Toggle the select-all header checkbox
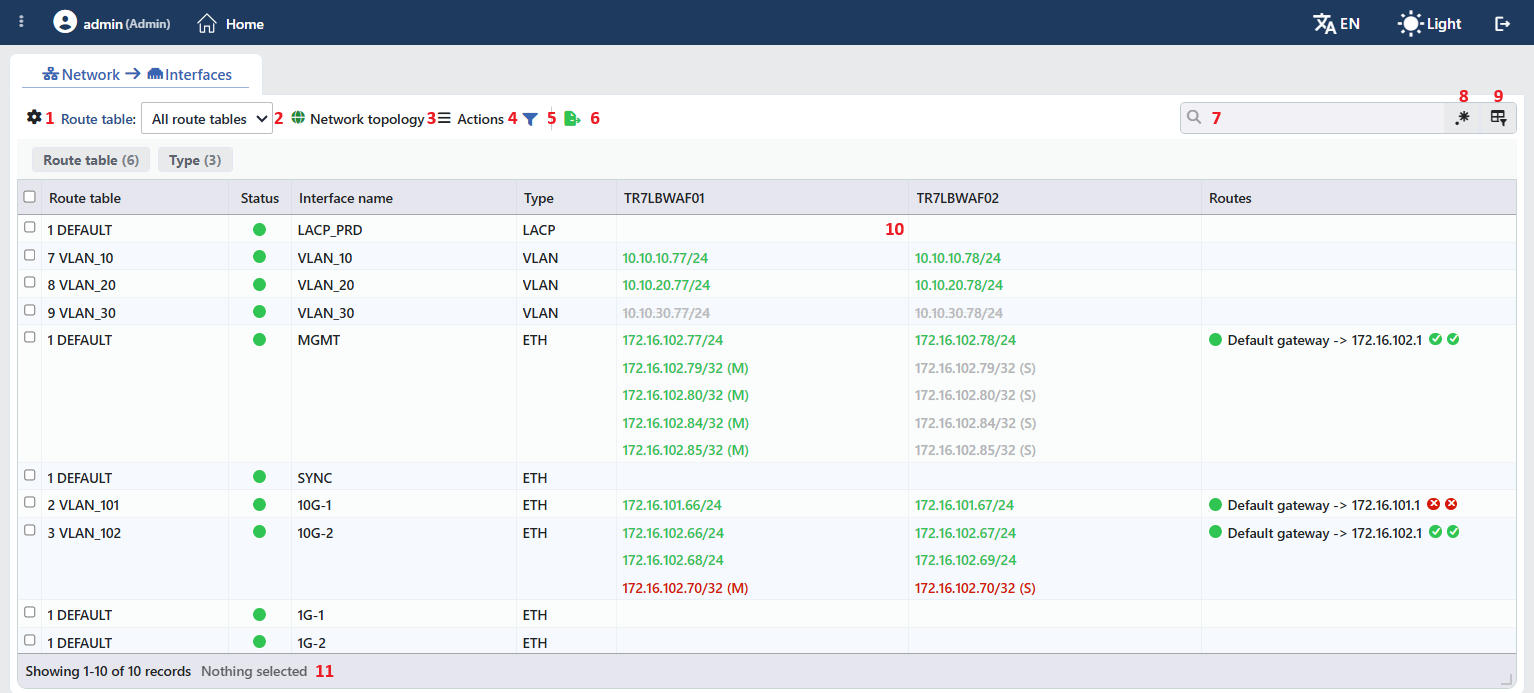 pyautogui.click(x=29, y=197)
